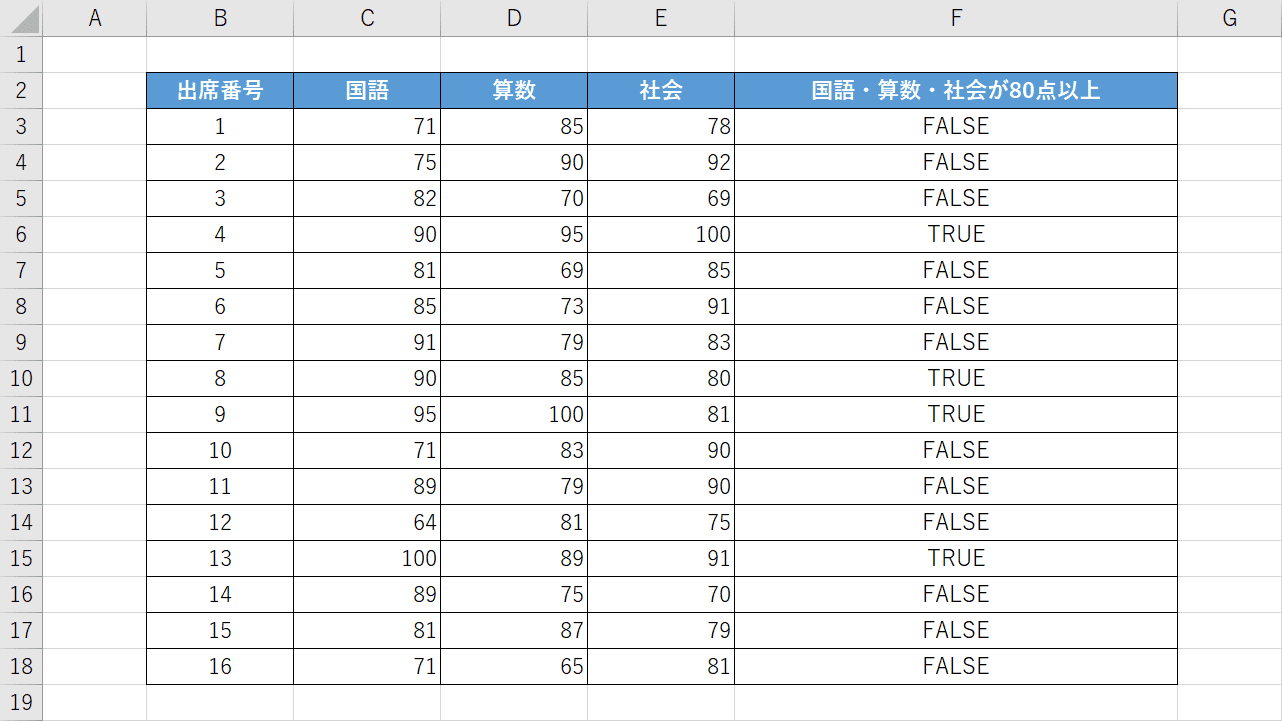Select column C header

[367, 18]
